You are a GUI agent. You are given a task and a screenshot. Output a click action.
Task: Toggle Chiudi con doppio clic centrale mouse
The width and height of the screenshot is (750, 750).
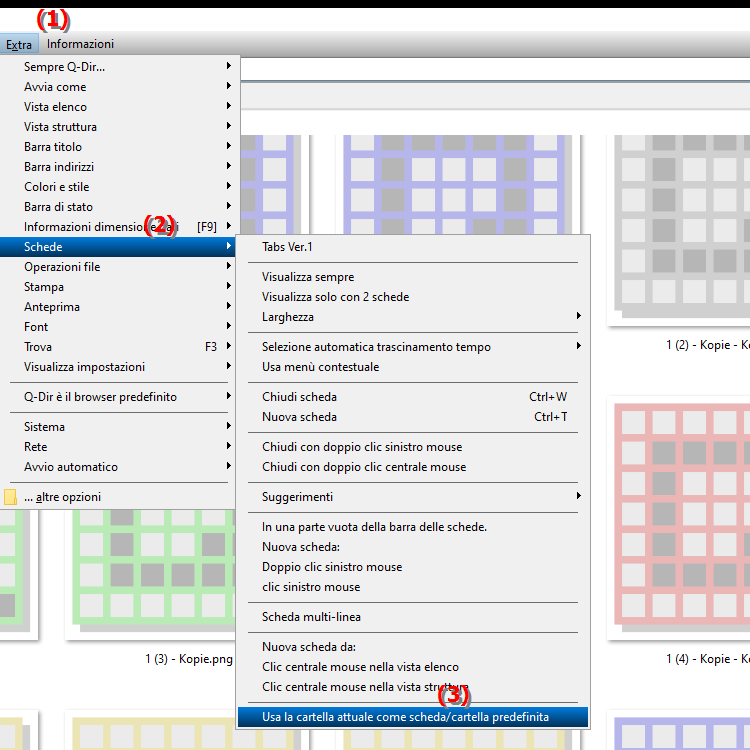pyautogui.click(x=413, y=467)
